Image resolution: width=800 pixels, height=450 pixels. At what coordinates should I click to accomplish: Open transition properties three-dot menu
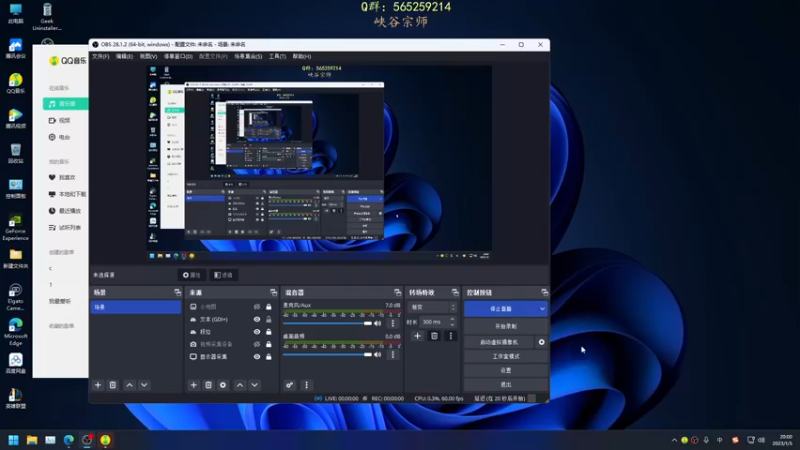tap(451, 336)
